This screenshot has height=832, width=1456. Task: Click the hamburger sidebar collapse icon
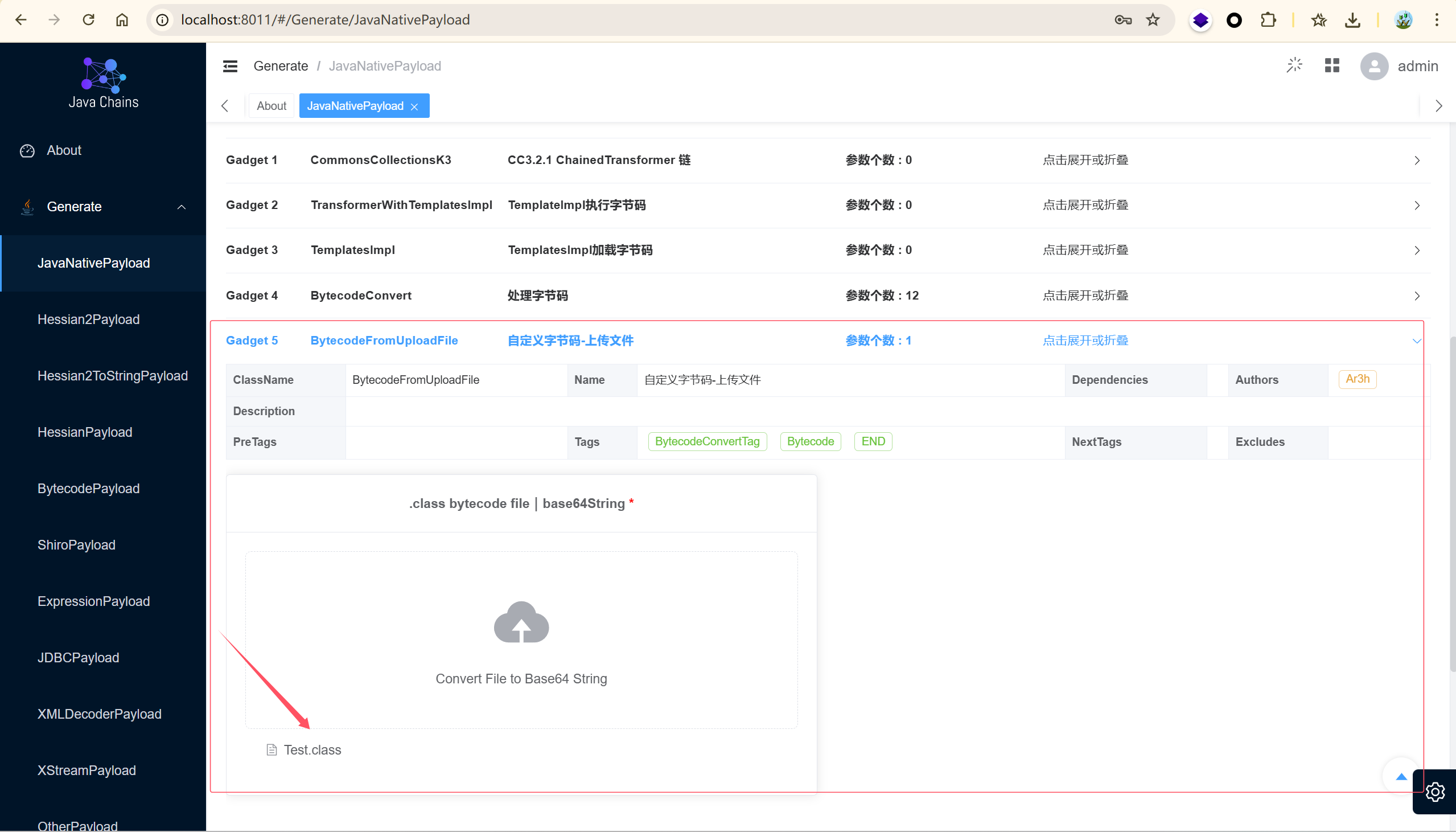pos(230,66)
